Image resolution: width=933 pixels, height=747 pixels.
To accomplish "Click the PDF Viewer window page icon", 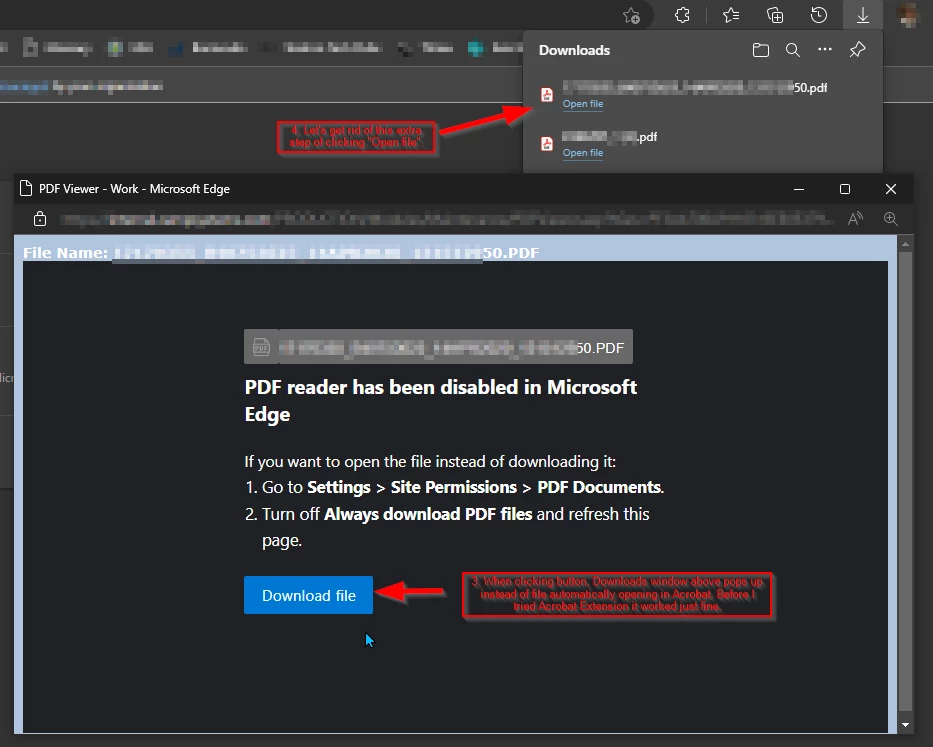I will (26, 189).
